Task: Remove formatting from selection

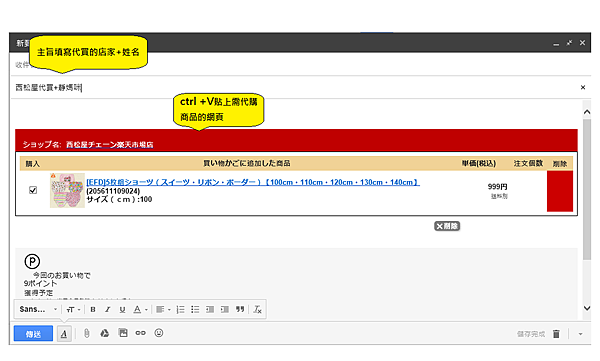Action: point(258,309)
